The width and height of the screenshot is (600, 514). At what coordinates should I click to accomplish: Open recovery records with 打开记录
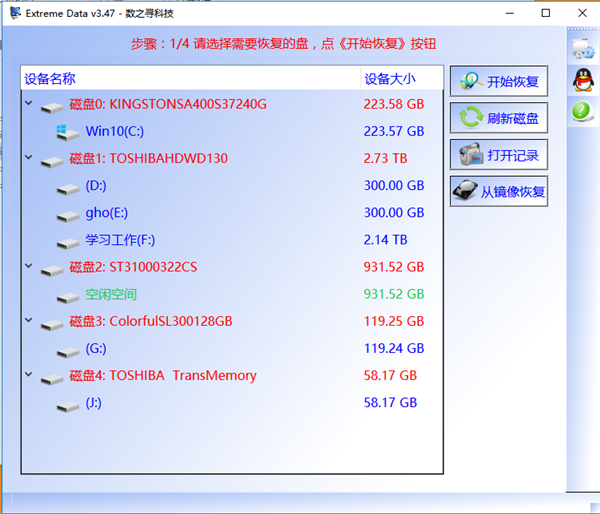(x=499, y=155)
